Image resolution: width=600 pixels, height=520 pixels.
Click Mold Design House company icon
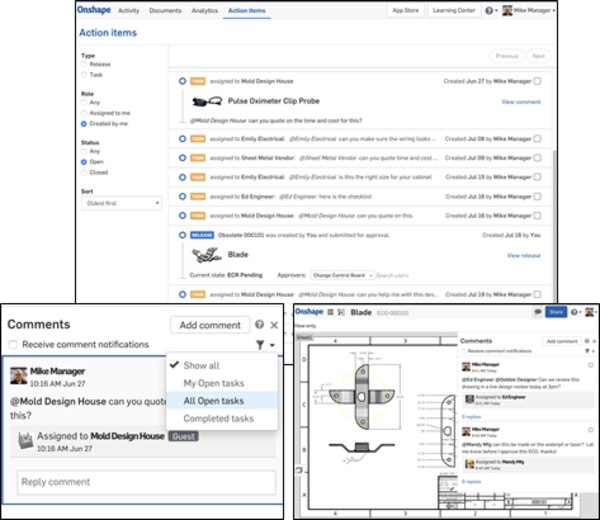pos(25,440)
